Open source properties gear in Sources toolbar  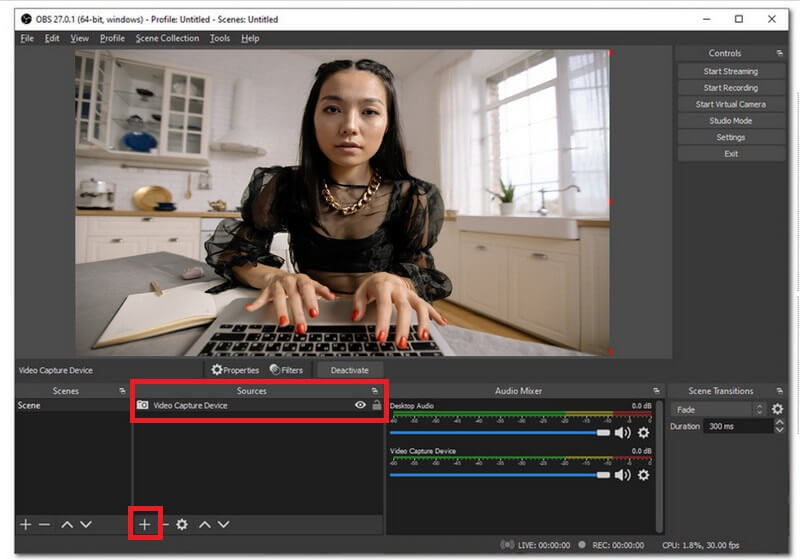coord(182,524)
